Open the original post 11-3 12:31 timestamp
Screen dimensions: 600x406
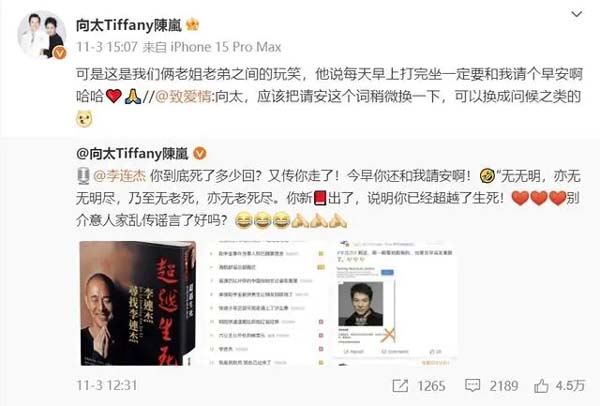point(107,385)
